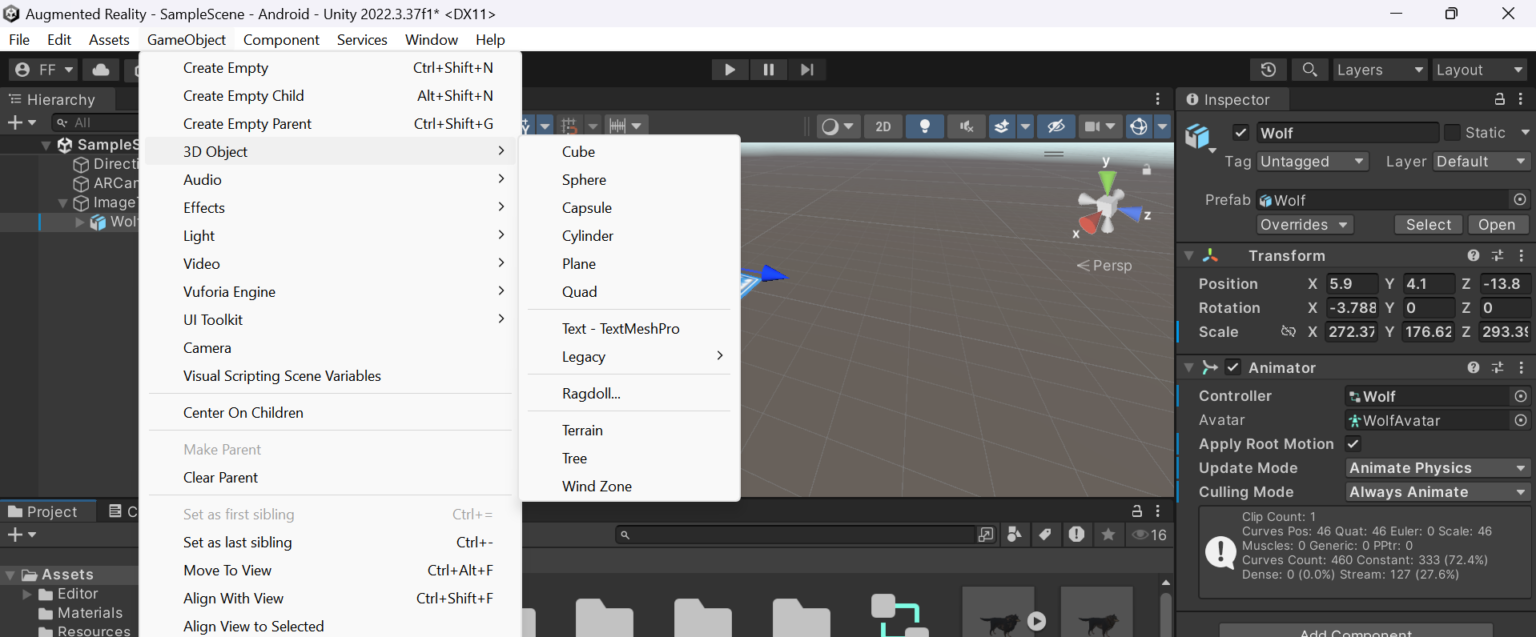This screenshot has height=637, width=1536.
Task: Disable the Wolf active checkbox
Action: (x=1240, y=132)
